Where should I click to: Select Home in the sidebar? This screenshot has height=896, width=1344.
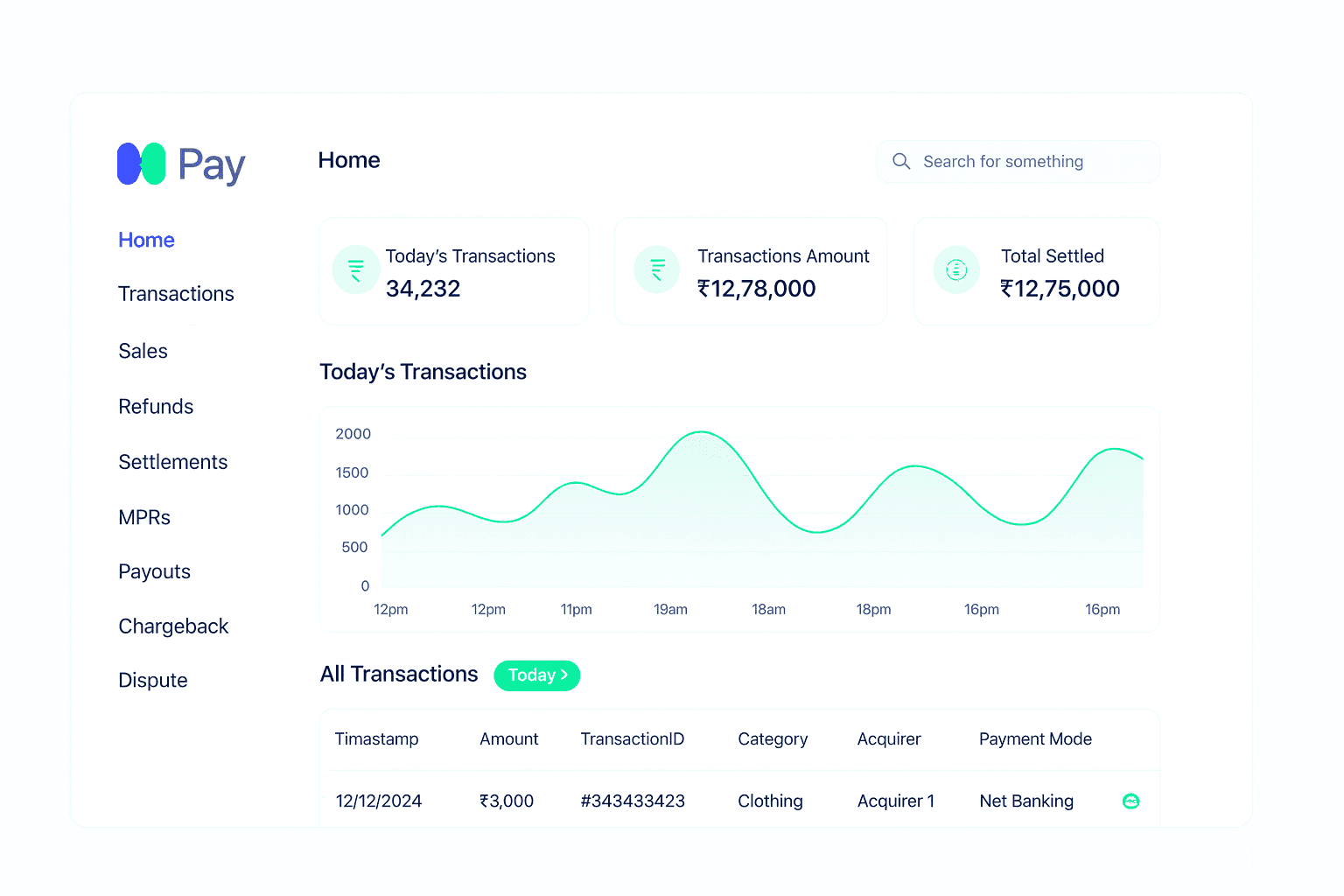146,240
